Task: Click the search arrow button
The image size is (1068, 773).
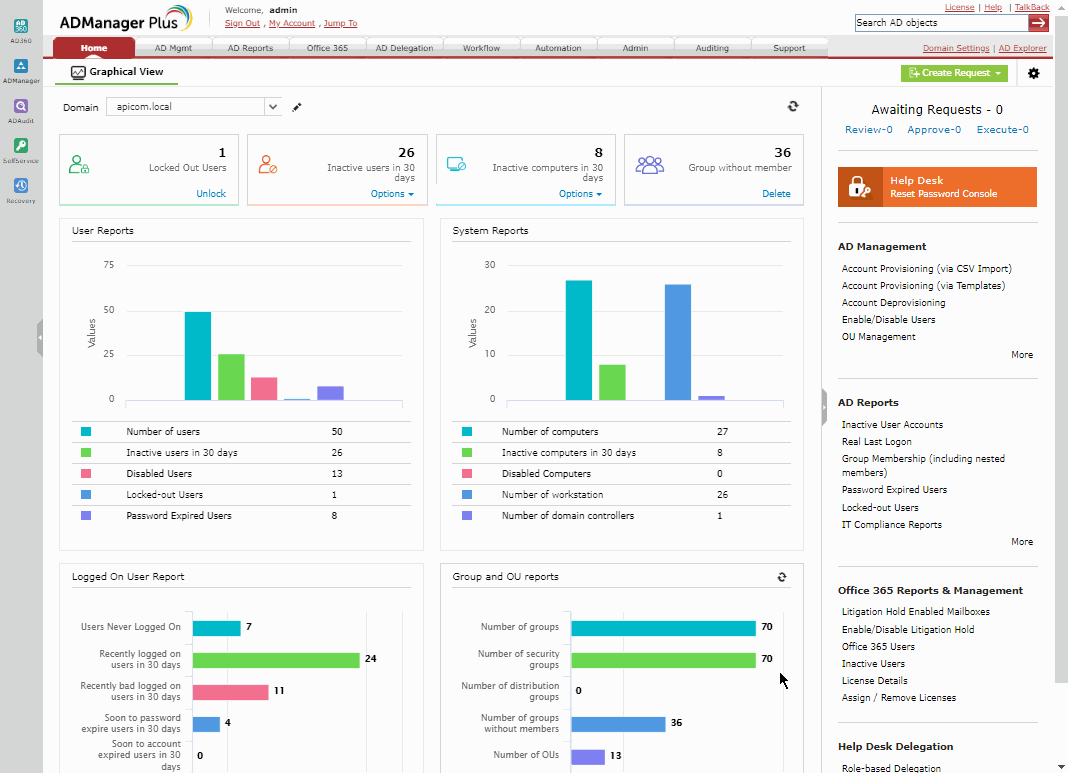Action: click(x=1038, y=22)
